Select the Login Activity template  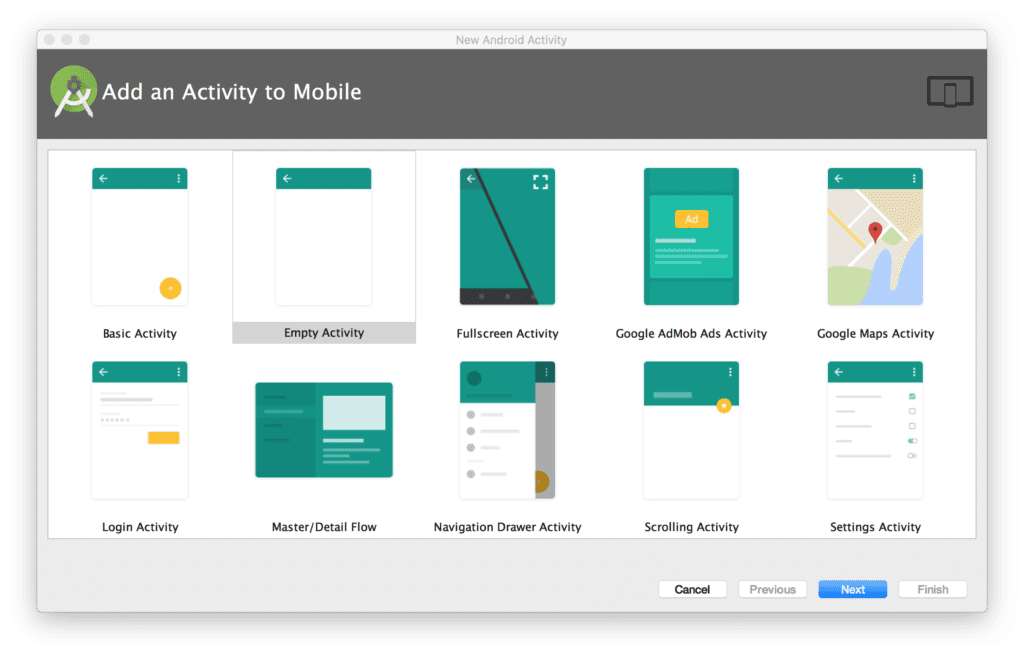(139, 430)
